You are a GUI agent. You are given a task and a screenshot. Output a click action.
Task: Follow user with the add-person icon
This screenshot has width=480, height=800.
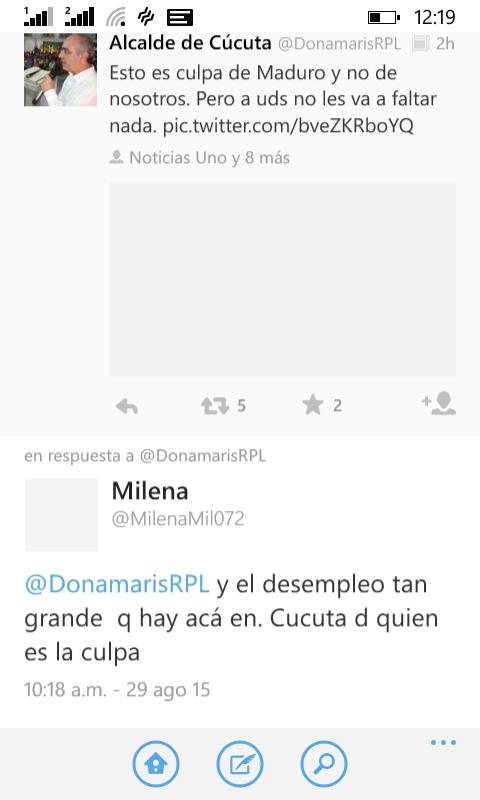pos(439,403)
